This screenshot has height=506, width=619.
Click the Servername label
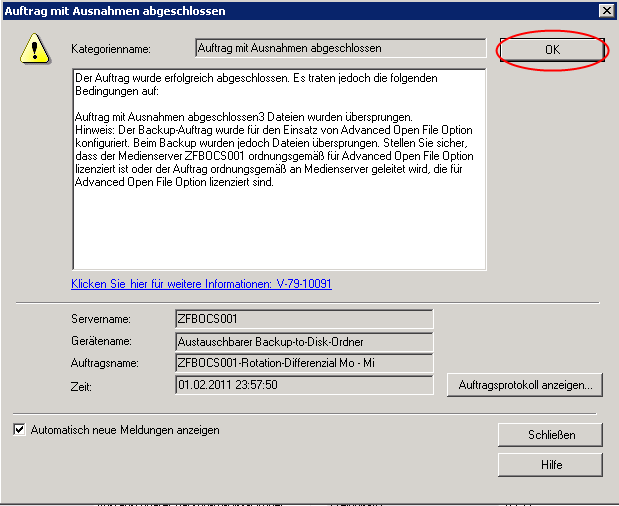[x=101, y=320]
